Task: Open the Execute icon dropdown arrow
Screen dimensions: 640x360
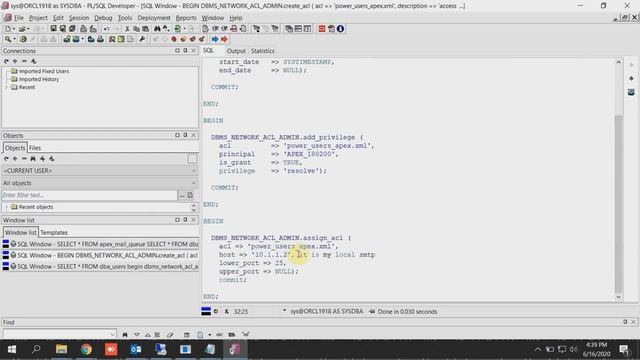Action: coord(184,29)
